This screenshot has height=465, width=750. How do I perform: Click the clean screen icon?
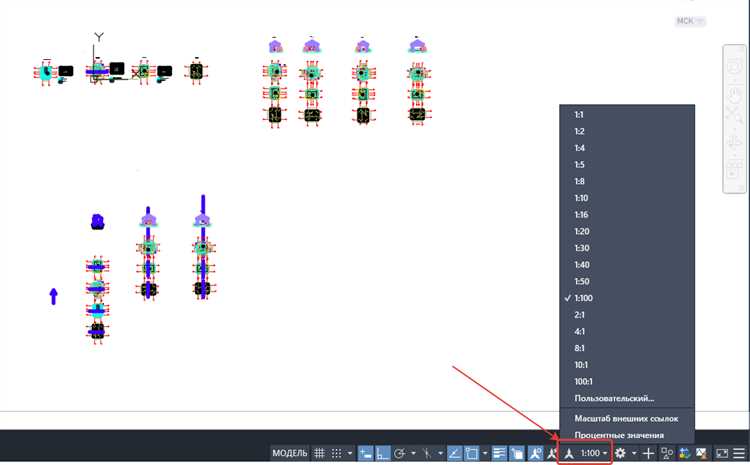tap(721, 453)
